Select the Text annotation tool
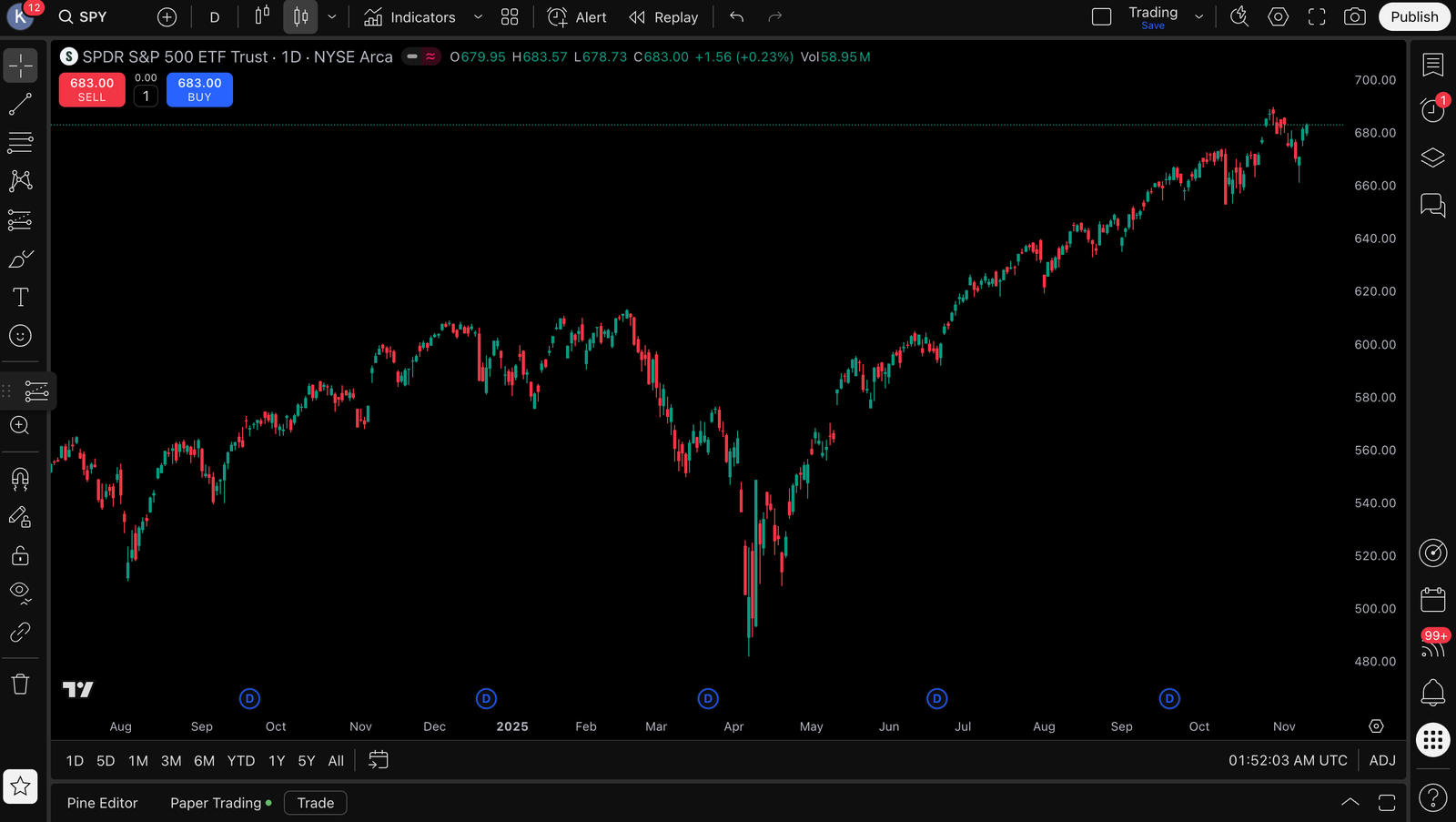 (20, 298)
